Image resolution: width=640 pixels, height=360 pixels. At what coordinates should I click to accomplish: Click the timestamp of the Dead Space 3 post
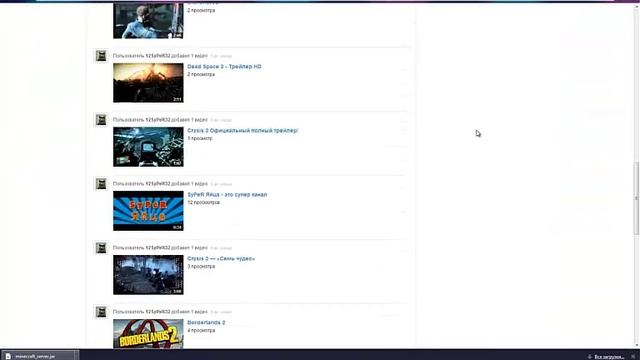(x=221, y=56)
